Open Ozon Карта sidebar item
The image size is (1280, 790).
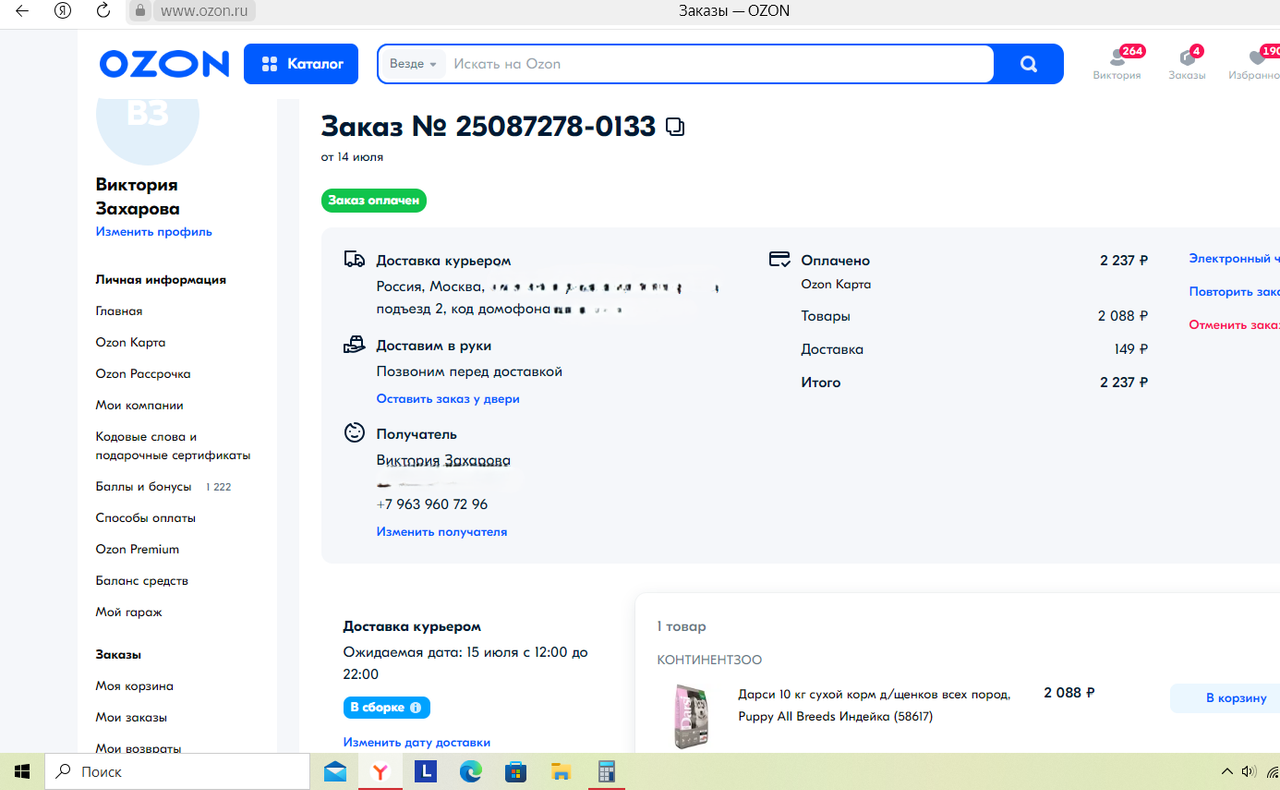[131, 342]
